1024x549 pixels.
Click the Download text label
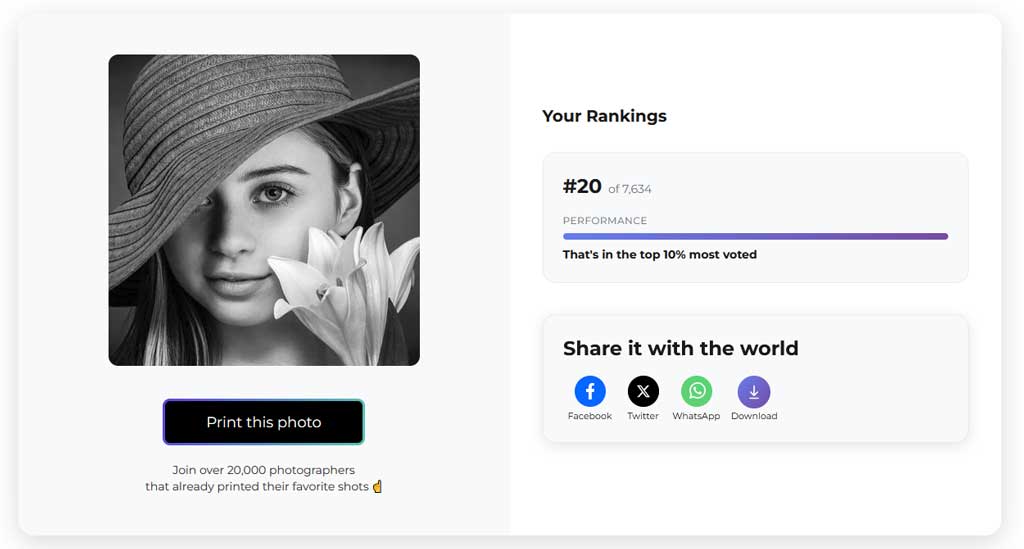pos(754,416)
